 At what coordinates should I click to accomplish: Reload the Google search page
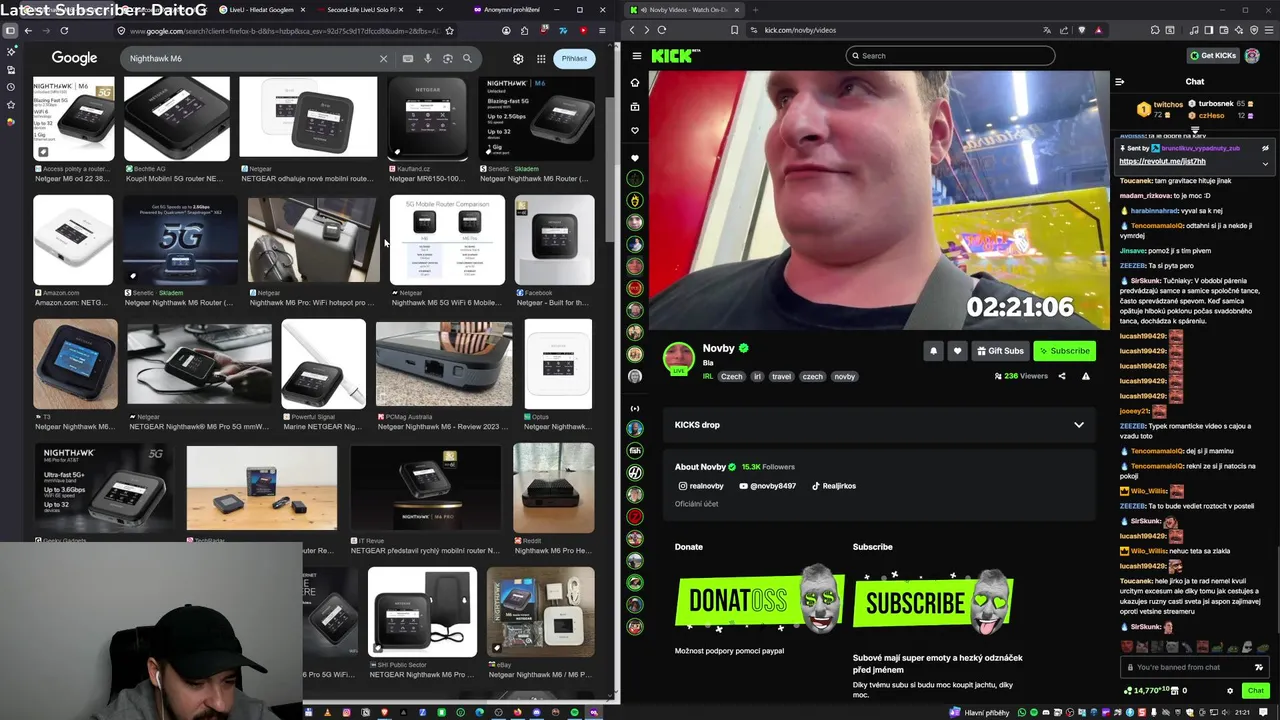(x=64, y=31)
